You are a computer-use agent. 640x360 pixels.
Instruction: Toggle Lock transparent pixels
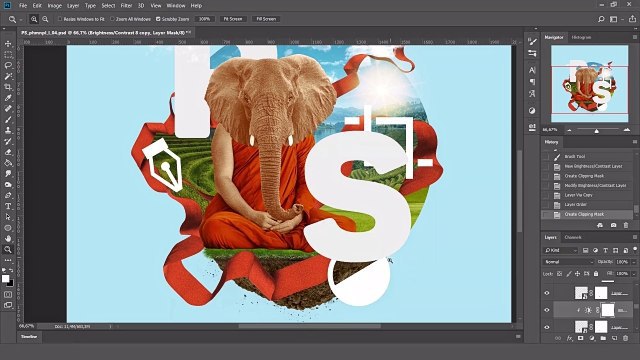pyautogui.click(x=560, y=273)
